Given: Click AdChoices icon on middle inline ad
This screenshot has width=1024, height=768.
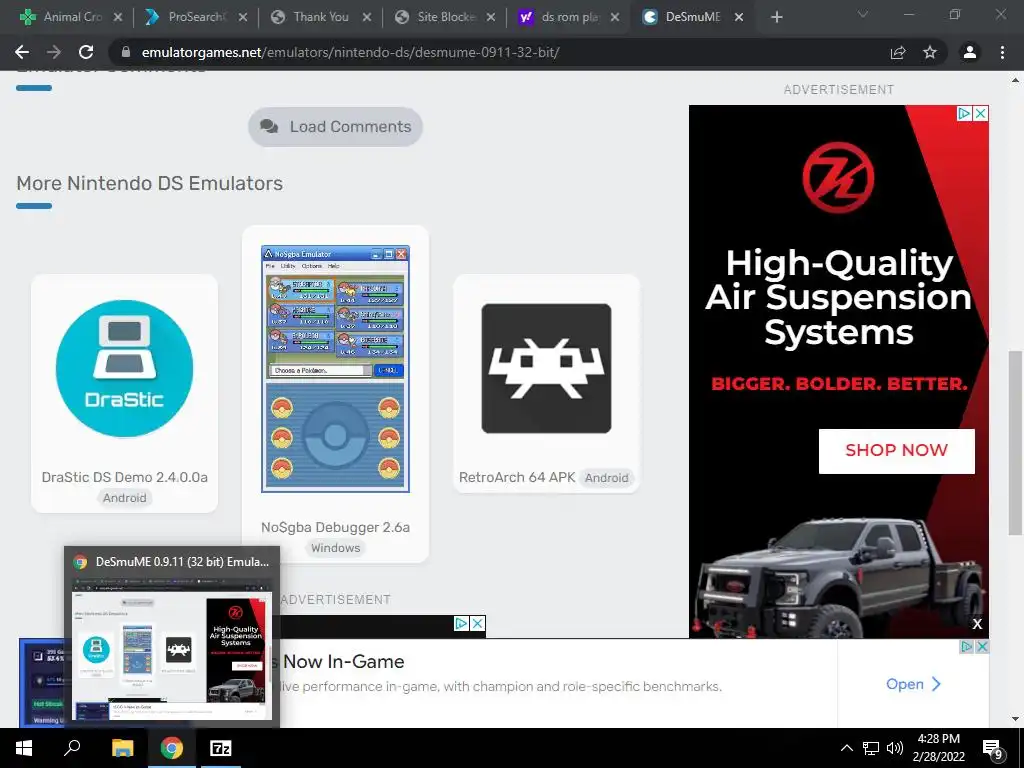Looking at the screenshot, I should coord(461,624).
